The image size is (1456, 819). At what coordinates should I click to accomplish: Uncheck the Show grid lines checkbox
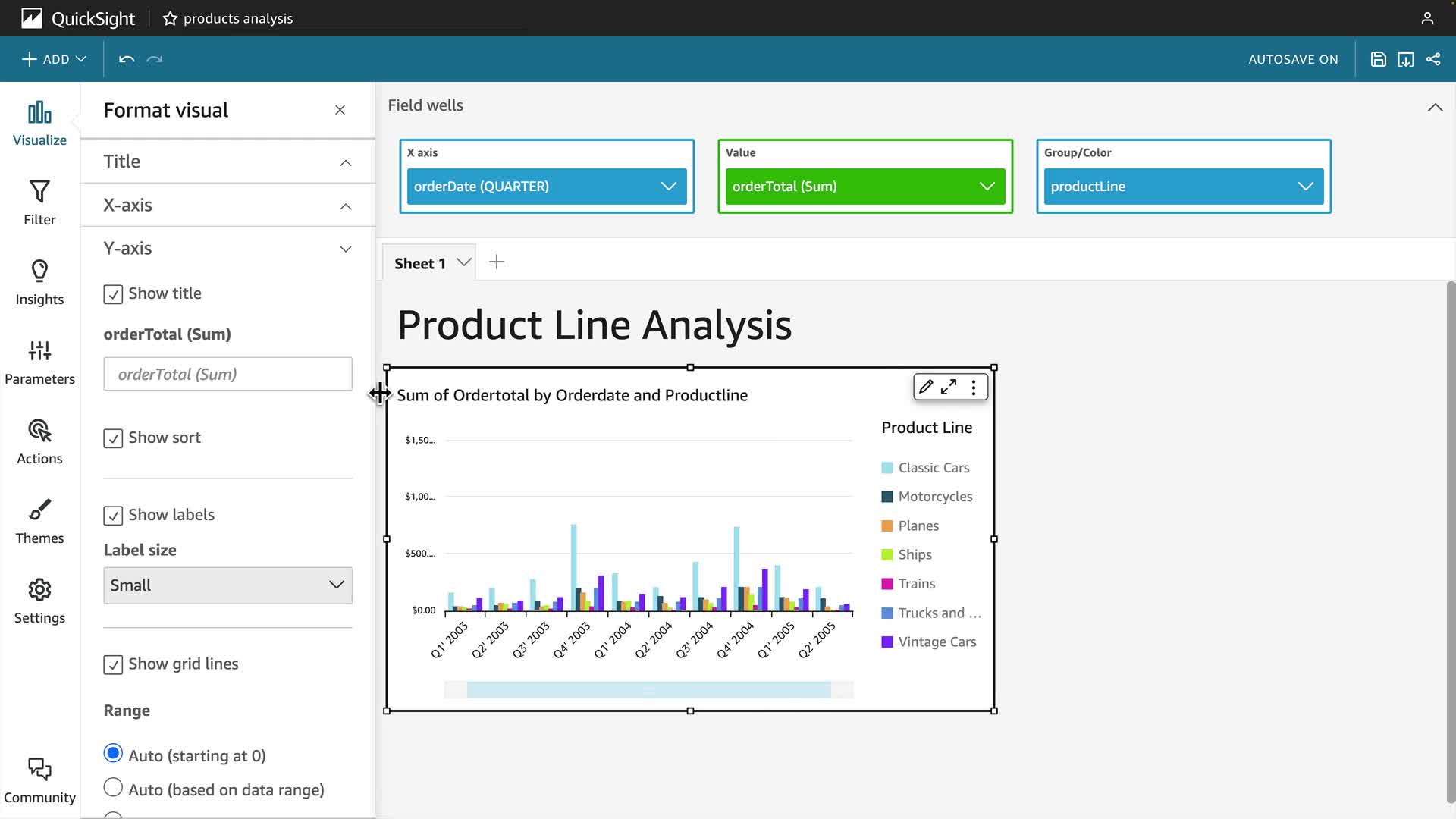113,665
